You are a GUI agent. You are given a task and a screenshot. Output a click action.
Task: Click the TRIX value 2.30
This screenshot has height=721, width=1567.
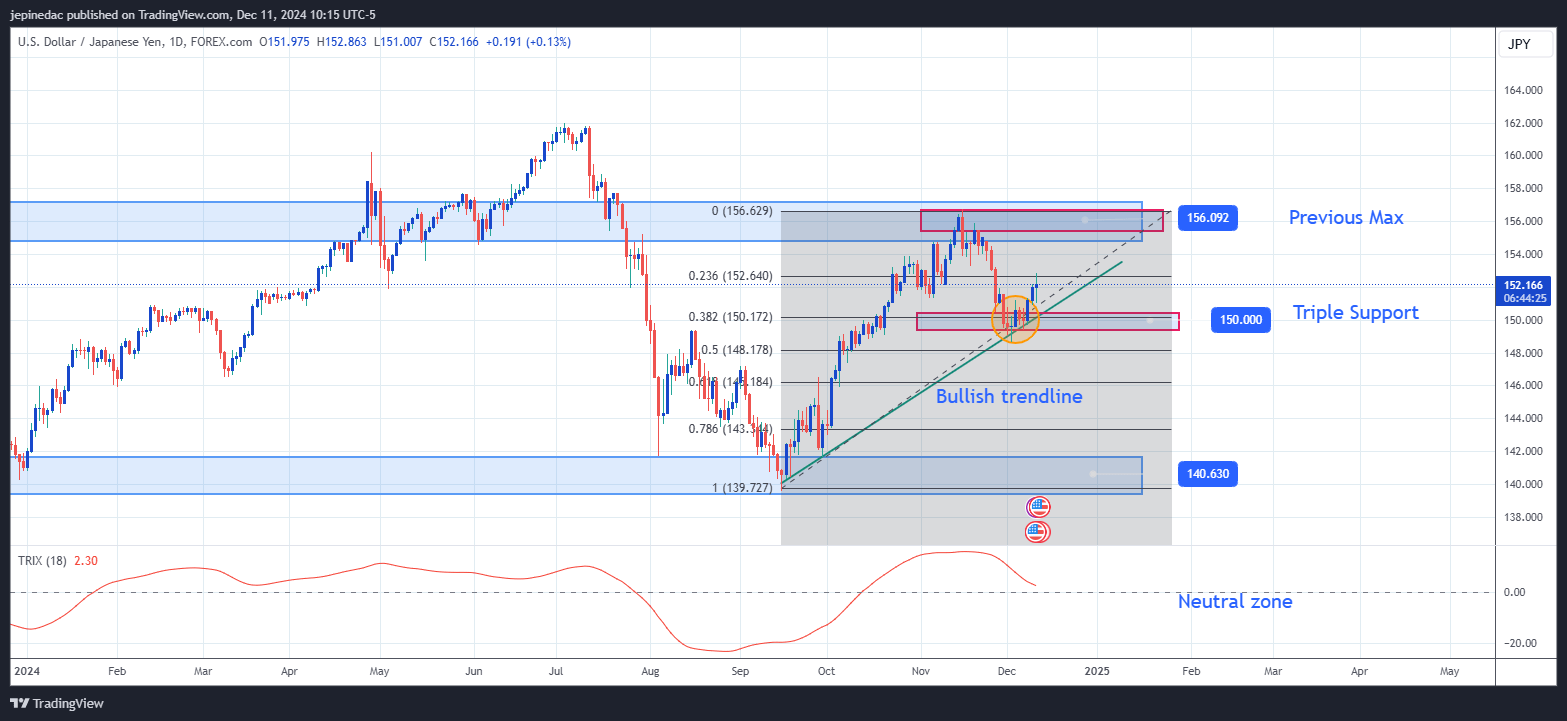pos(84,561)
